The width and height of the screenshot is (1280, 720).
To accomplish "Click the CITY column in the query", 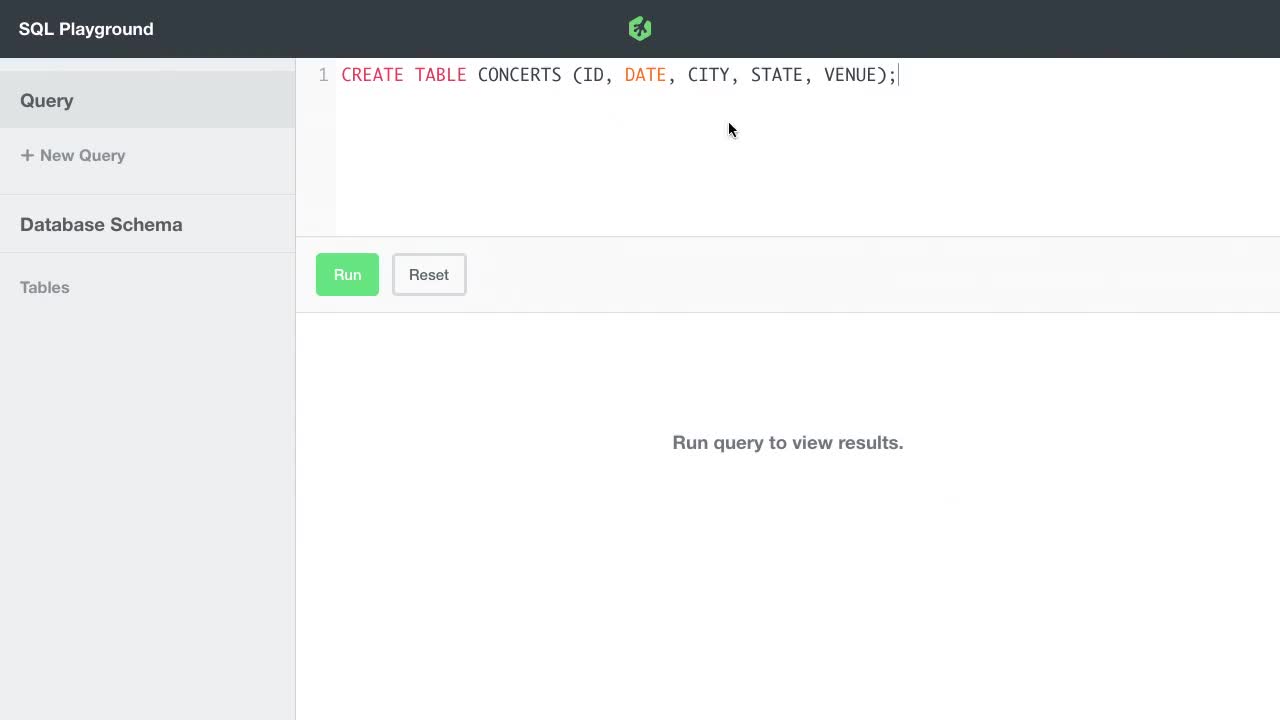I will (x=709, y=75).
